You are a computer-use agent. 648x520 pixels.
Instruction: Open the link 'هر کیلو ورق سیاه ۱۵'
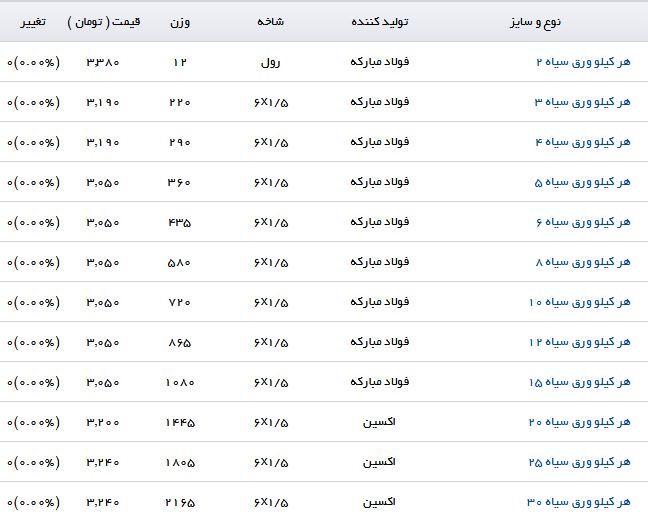580,383
